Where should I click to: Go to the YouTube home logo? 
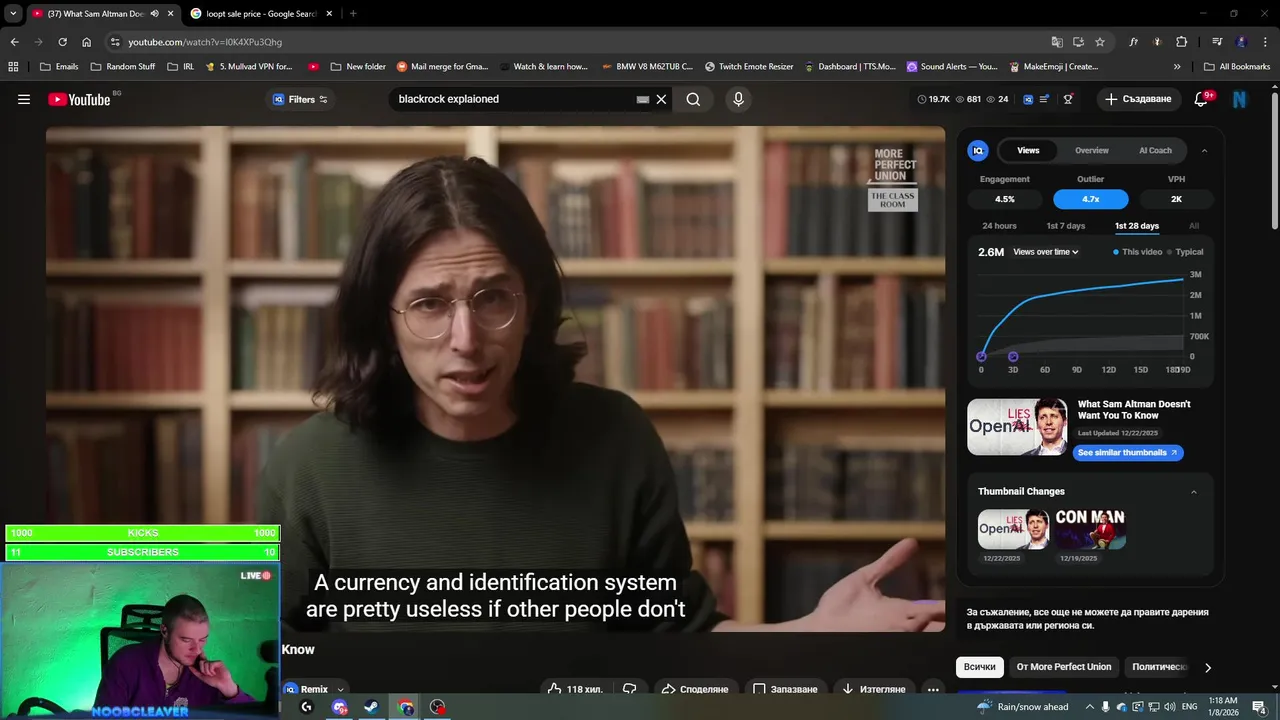click(79, 99)
